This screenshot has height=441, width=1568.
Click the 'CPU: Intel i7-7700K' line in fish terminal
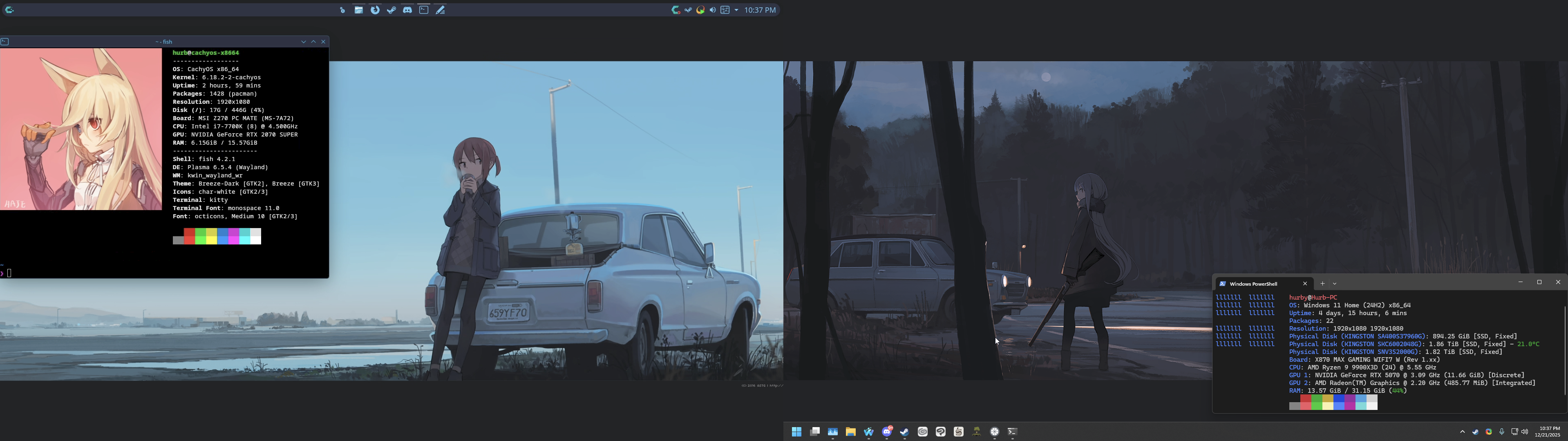[x=235, y=126]
